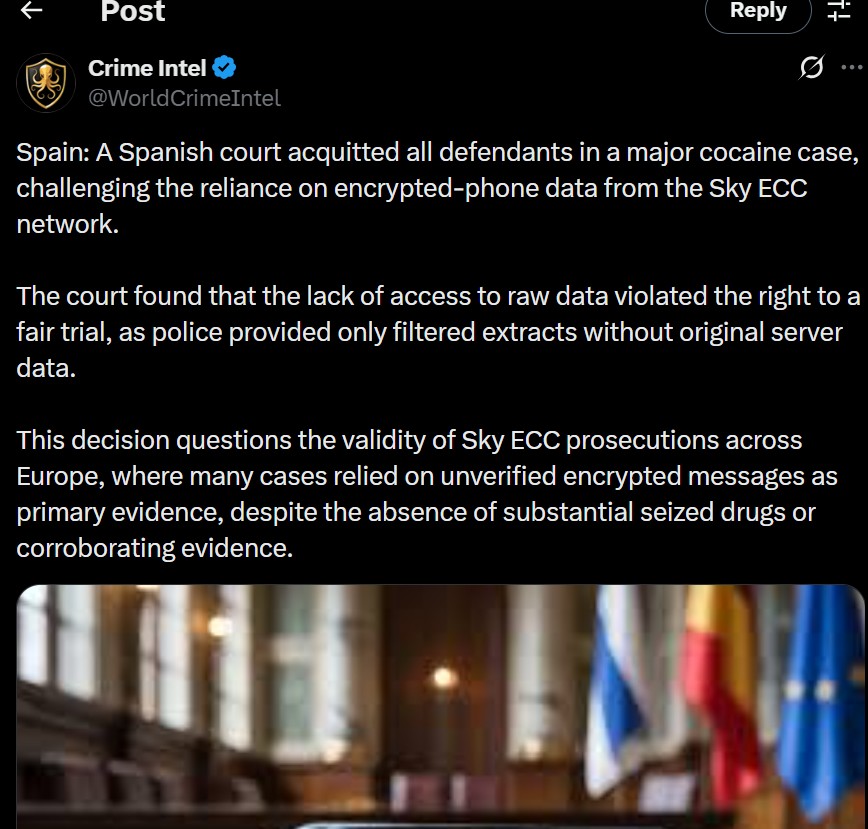Image resolution: width=868 pixels, height=829 pixels.
Task: Open reply sorting options icon at top right
Action: 838,11
